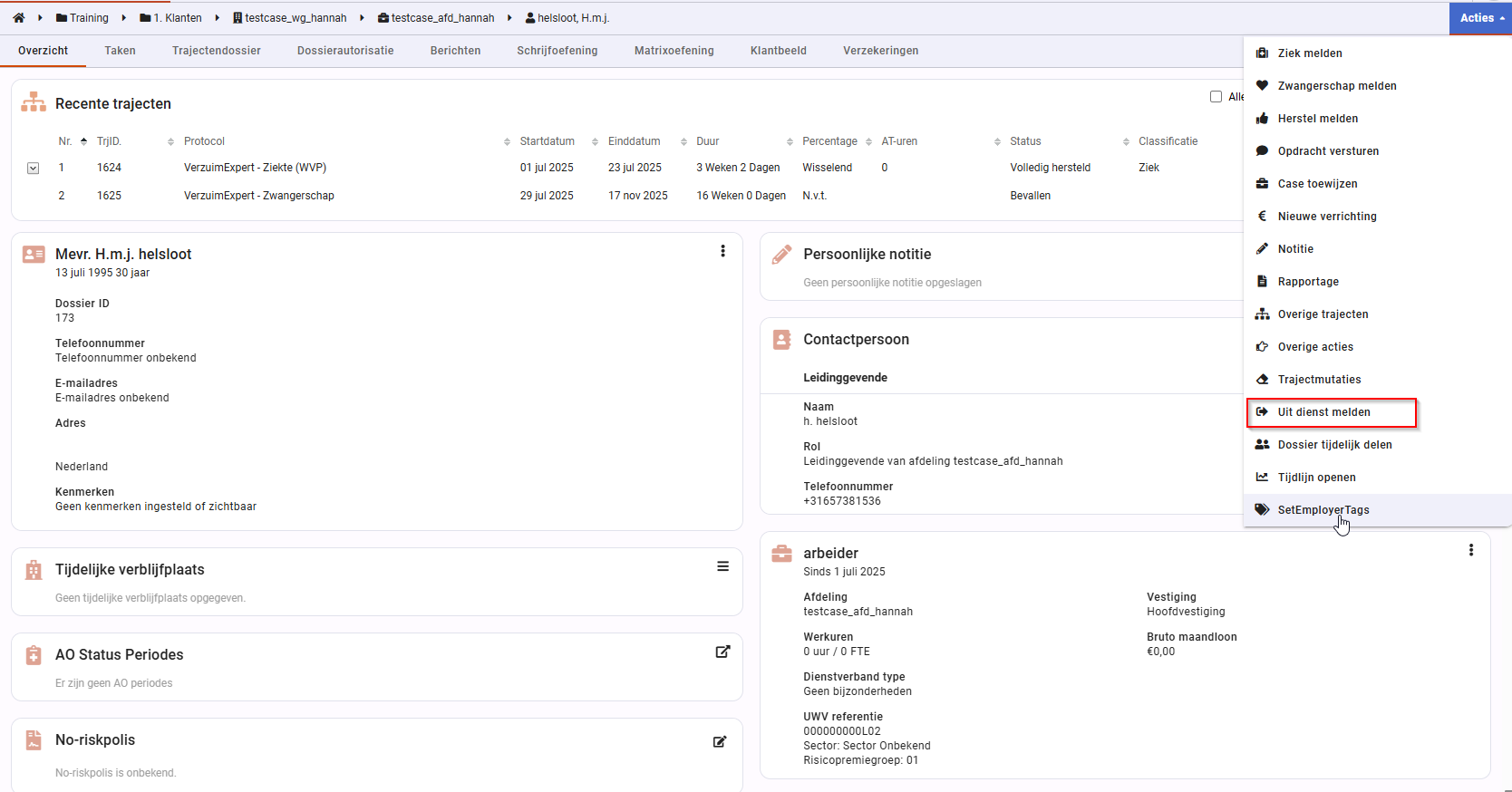Click the Bevallen status cell

pos(1031,196)
